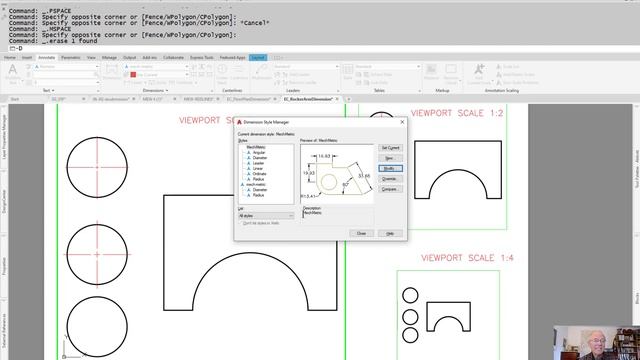Click the dimension style preview image
This screenshot has width=640, height=360.
[337, 173]
